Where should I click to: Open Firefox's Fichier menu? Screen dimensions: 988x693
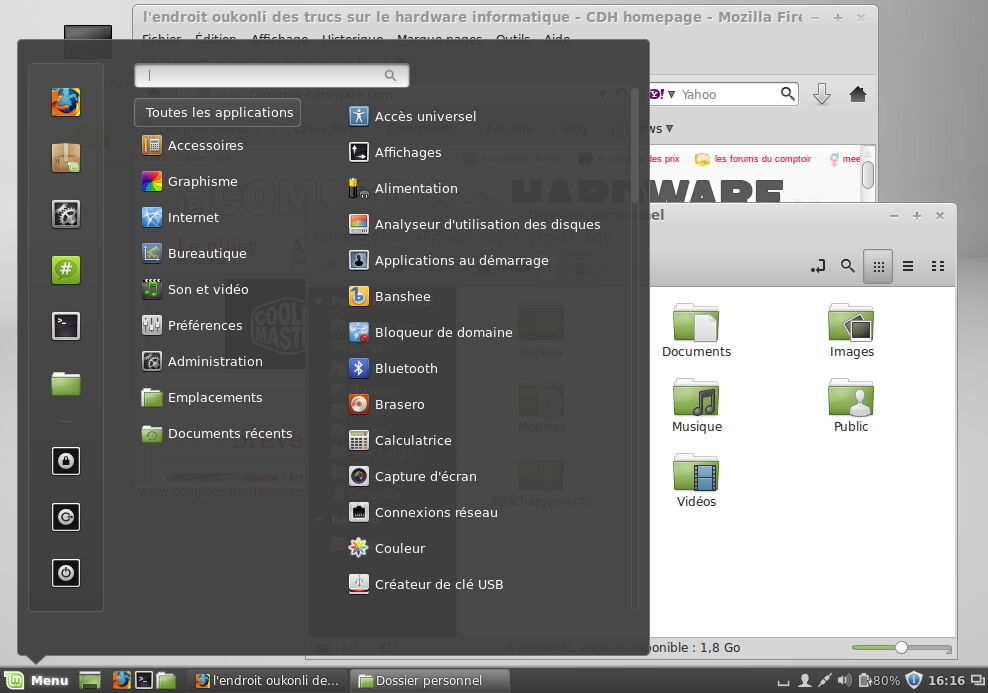point(163,40)
